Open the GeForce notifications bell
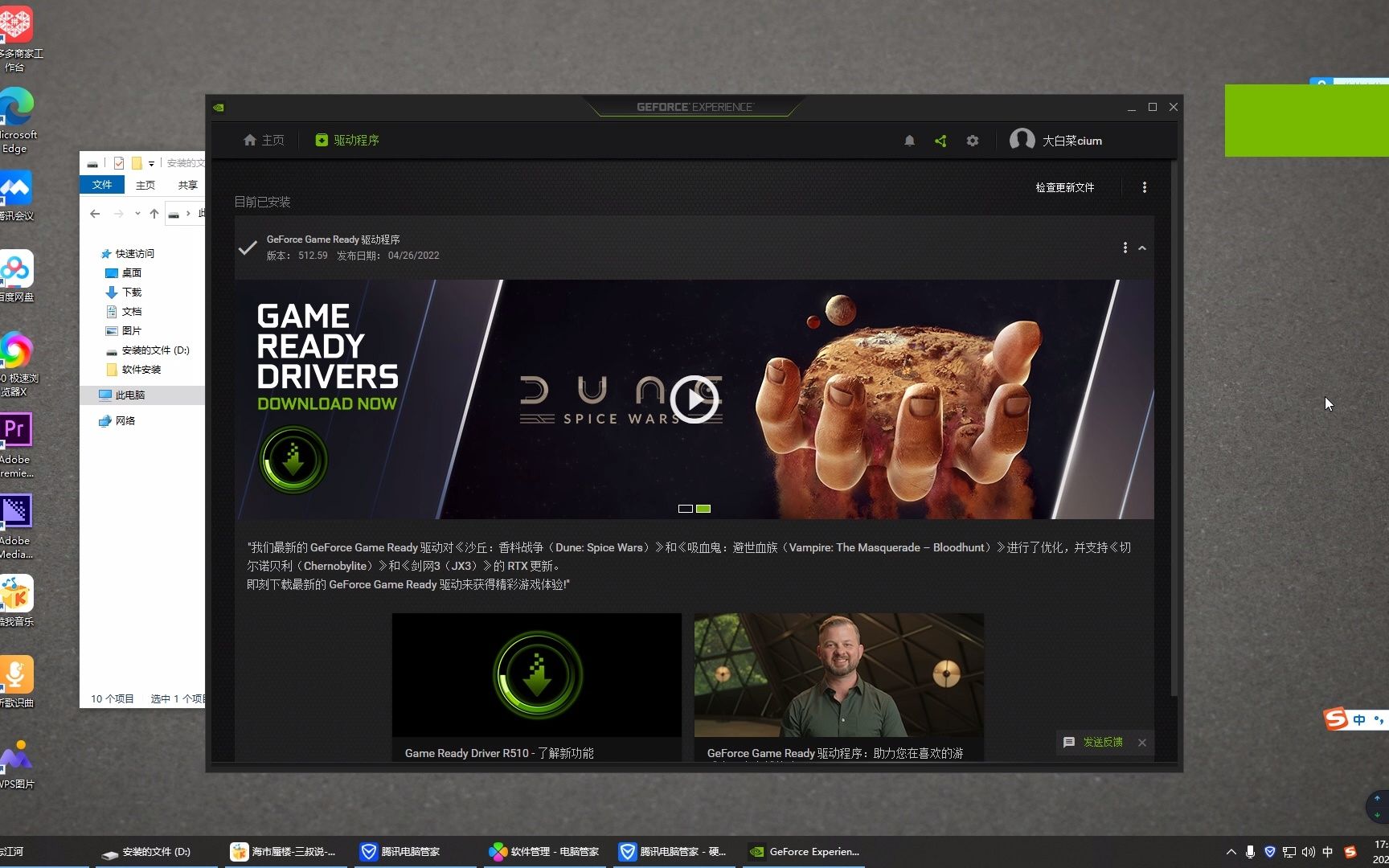This screenshot has height=868, width=1389. [x=909, y=141]
